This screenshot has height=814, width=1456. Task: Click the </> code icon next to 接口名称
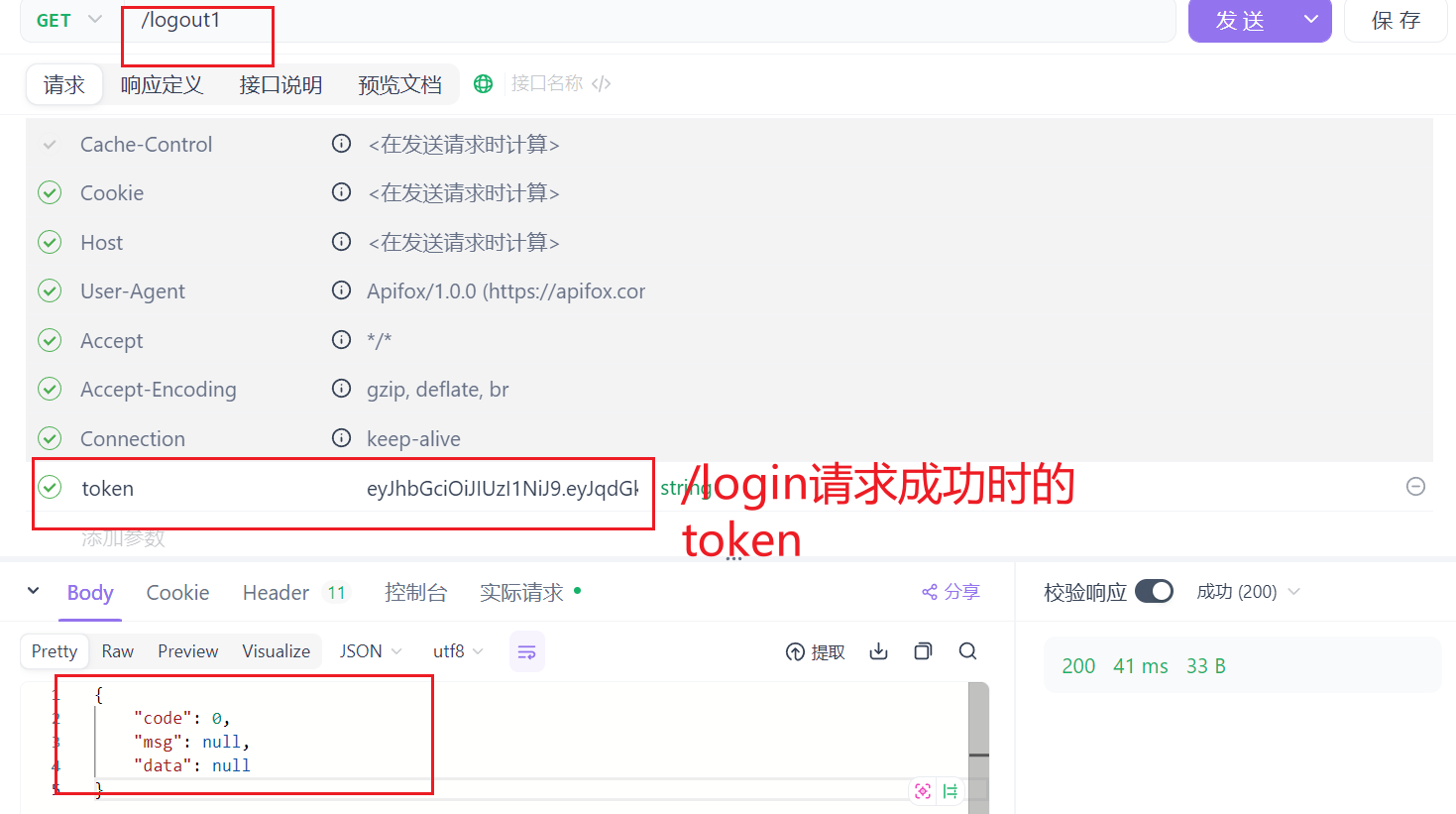[x=600, y=83]
